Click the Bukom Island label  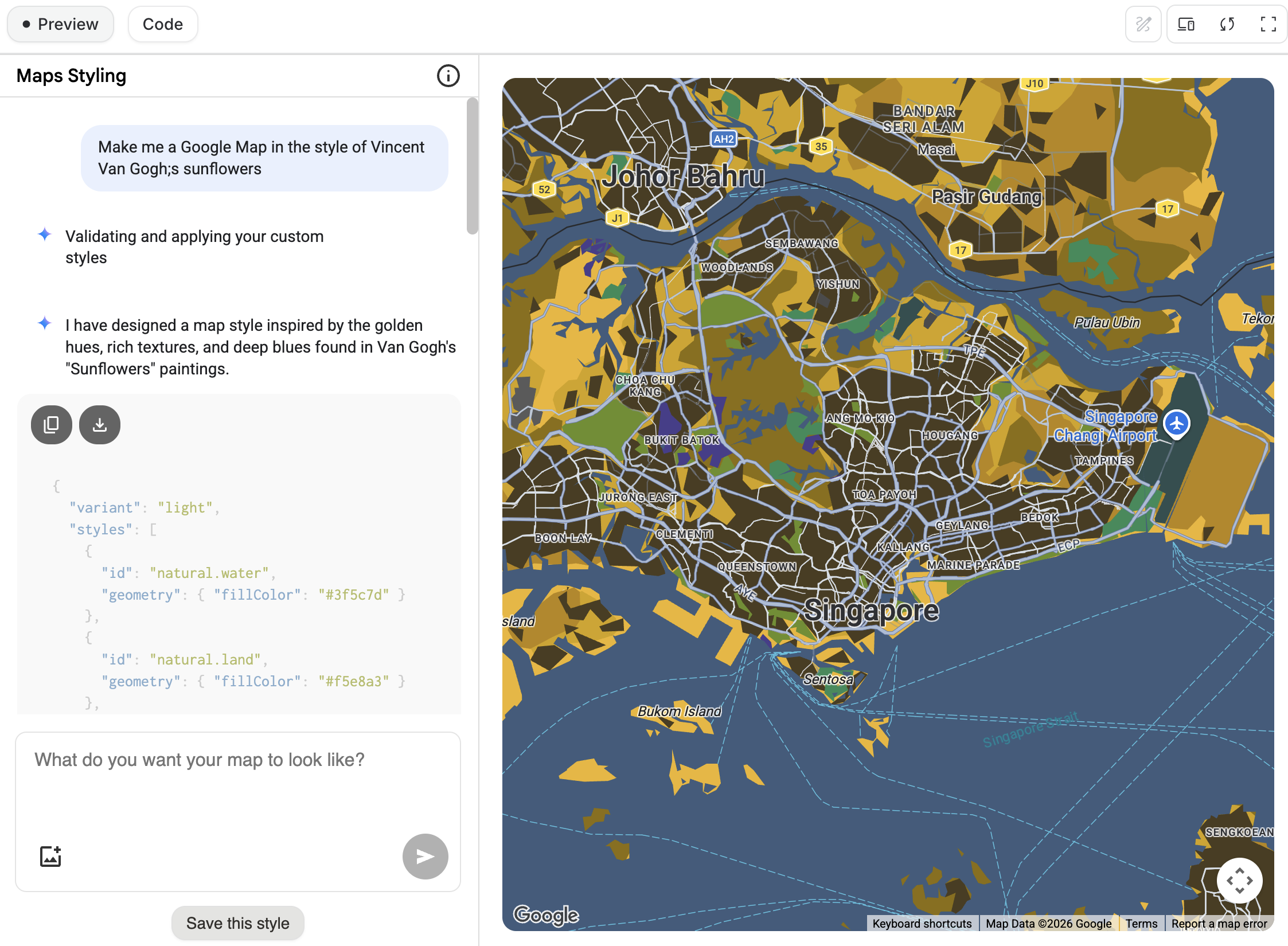(680, 712)
